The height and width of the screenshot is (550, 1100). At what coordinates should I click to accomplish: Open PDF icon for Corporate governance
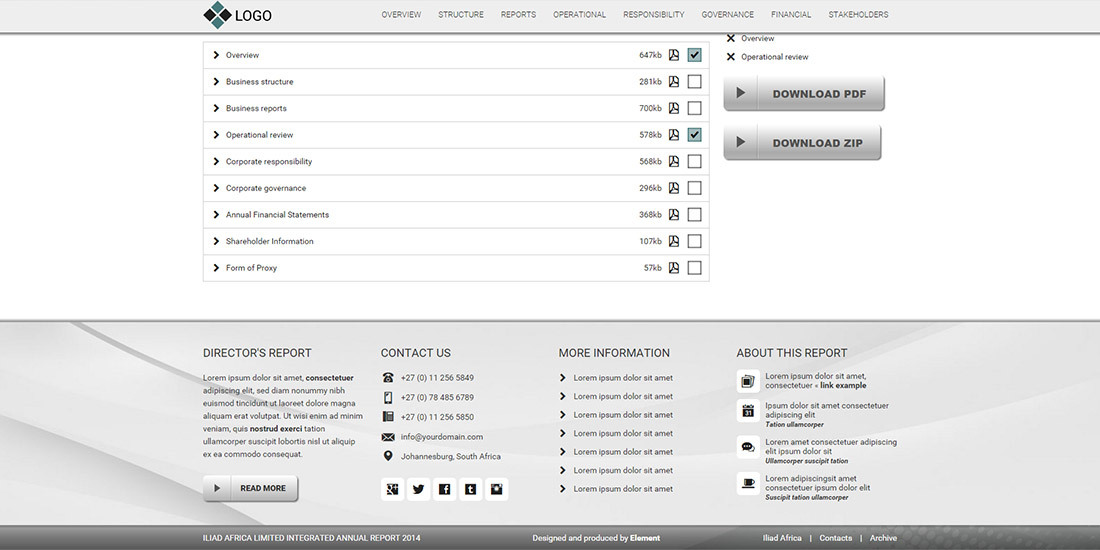tap(673, 188)
